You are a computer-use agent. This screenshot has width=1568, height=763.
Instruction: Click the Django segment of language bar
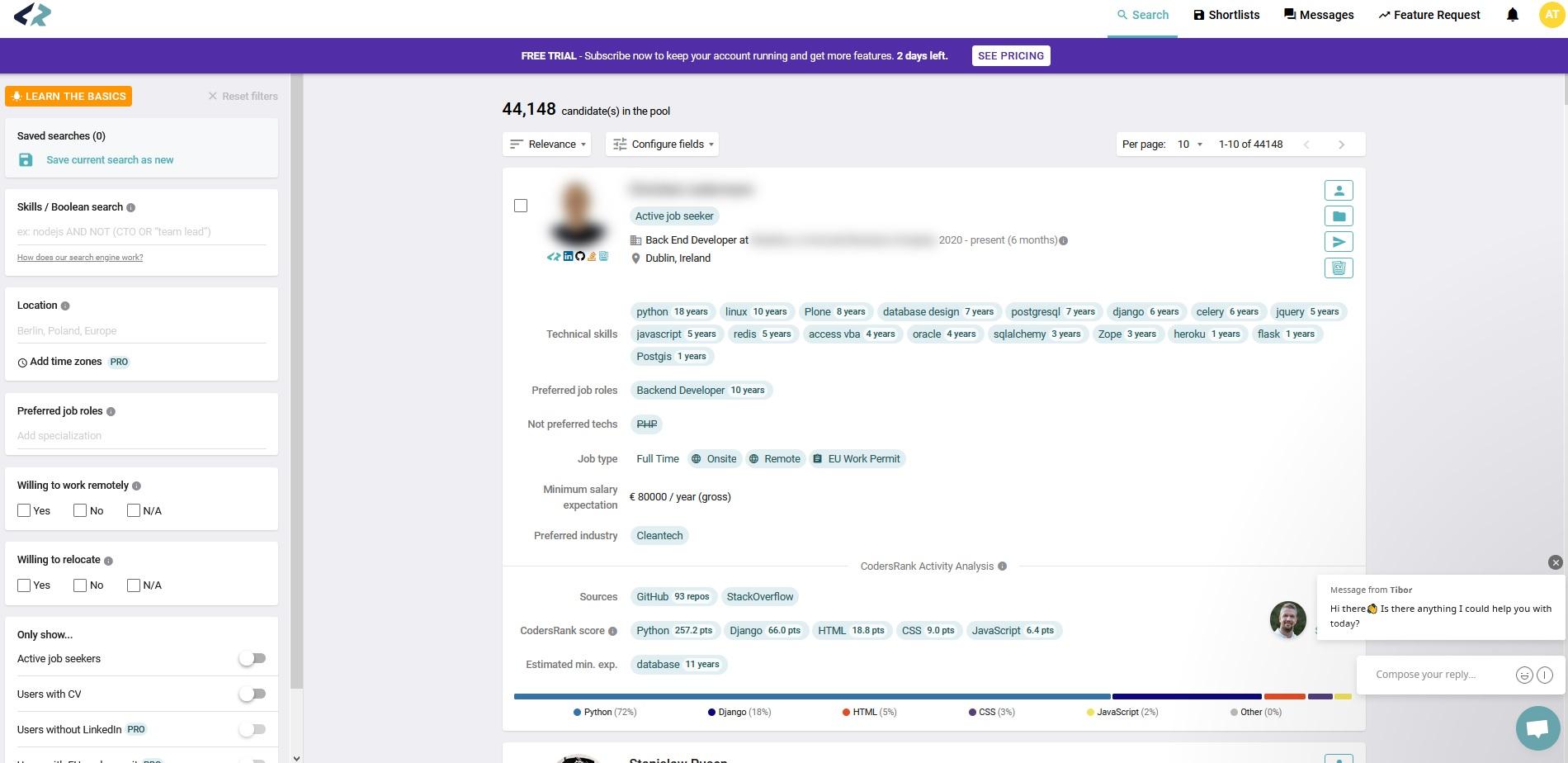tap(1187, 696)
